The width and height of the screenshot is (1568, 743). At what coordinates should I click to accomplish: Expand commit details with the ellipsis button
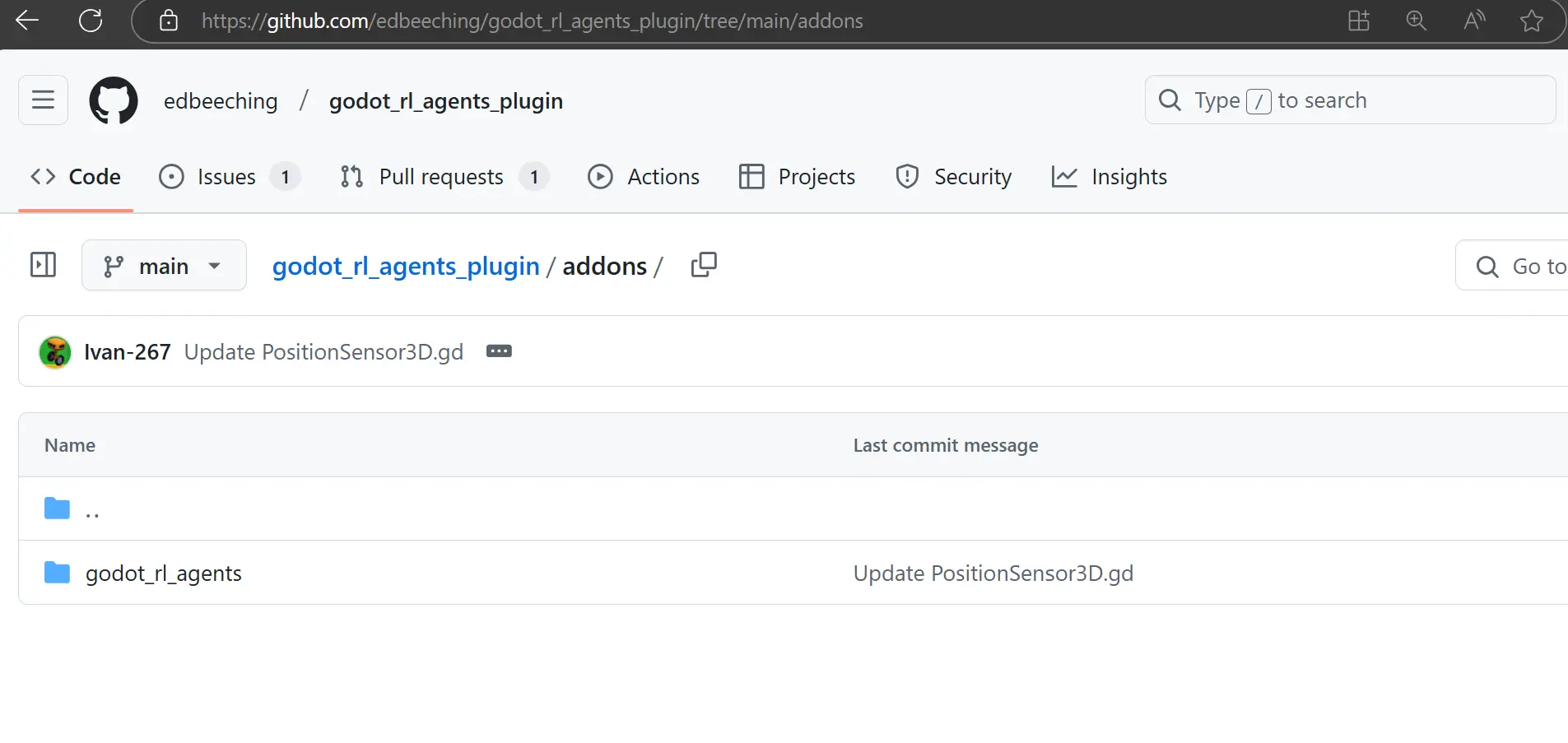point(499,351)
